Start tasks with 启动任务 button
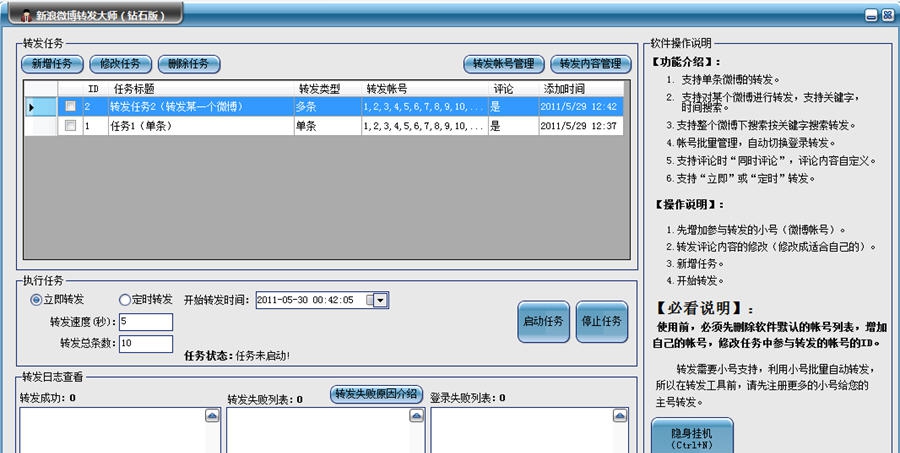This screenshot has height=453, width=900. point(544,322)
